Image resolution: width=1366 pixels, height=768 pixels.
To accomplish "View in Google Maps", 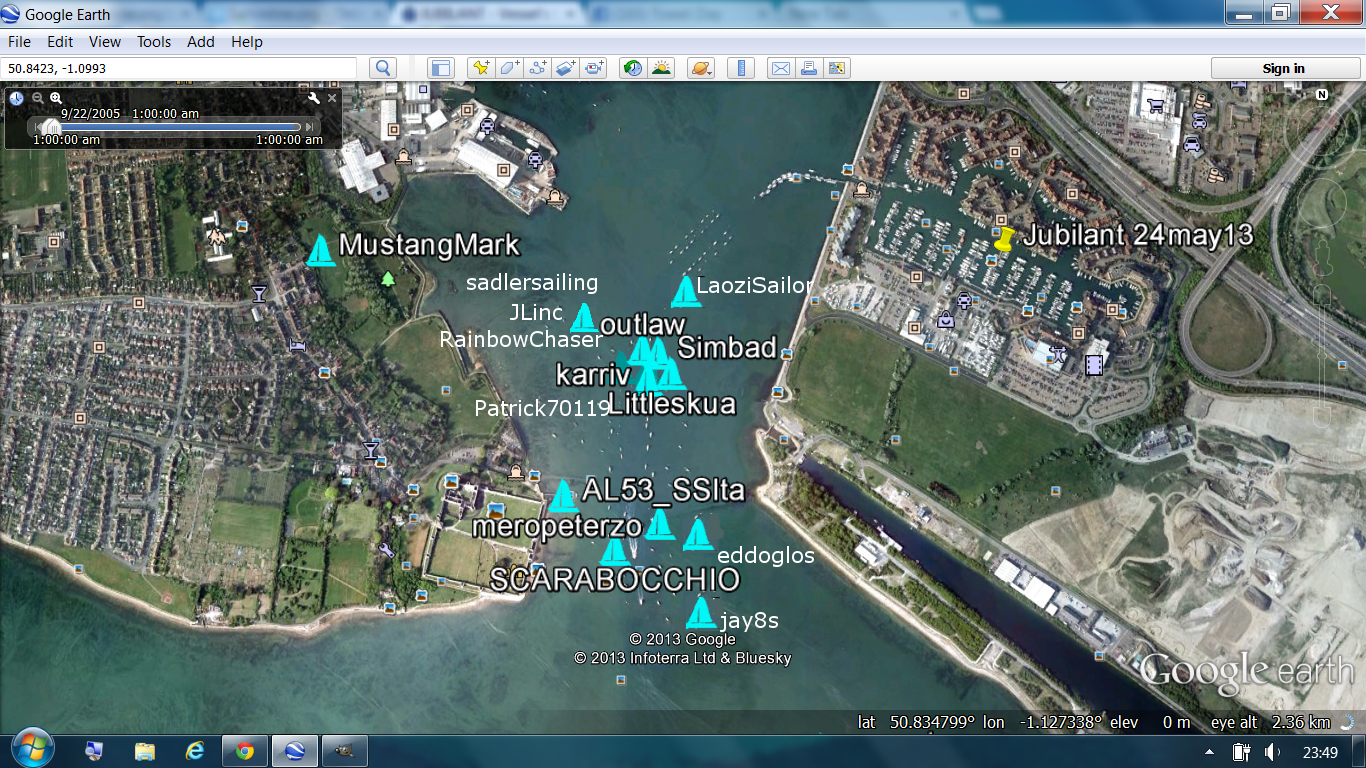I will [x=837, y=68].
